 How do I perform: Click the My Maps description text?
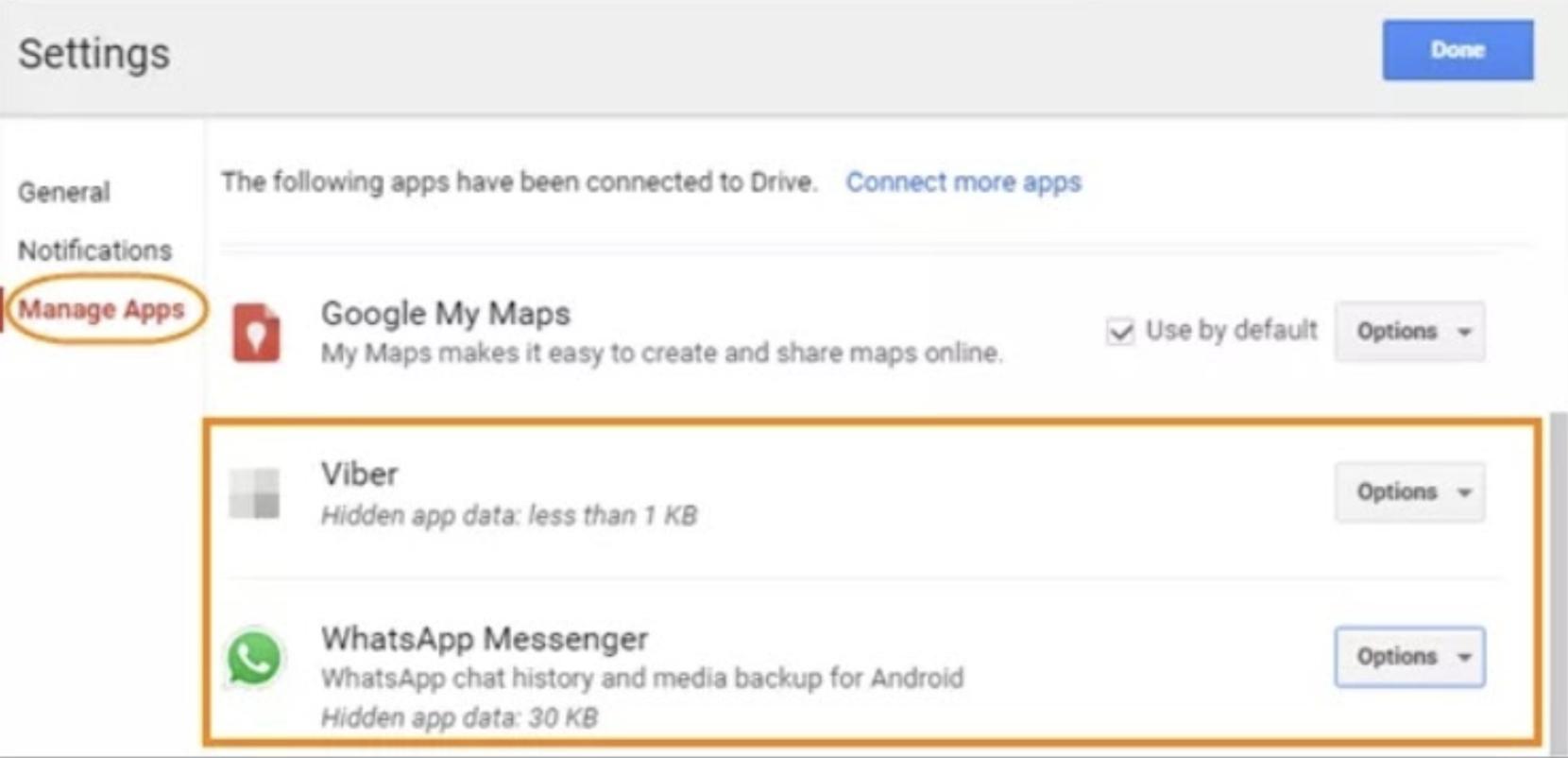(662, 353)
